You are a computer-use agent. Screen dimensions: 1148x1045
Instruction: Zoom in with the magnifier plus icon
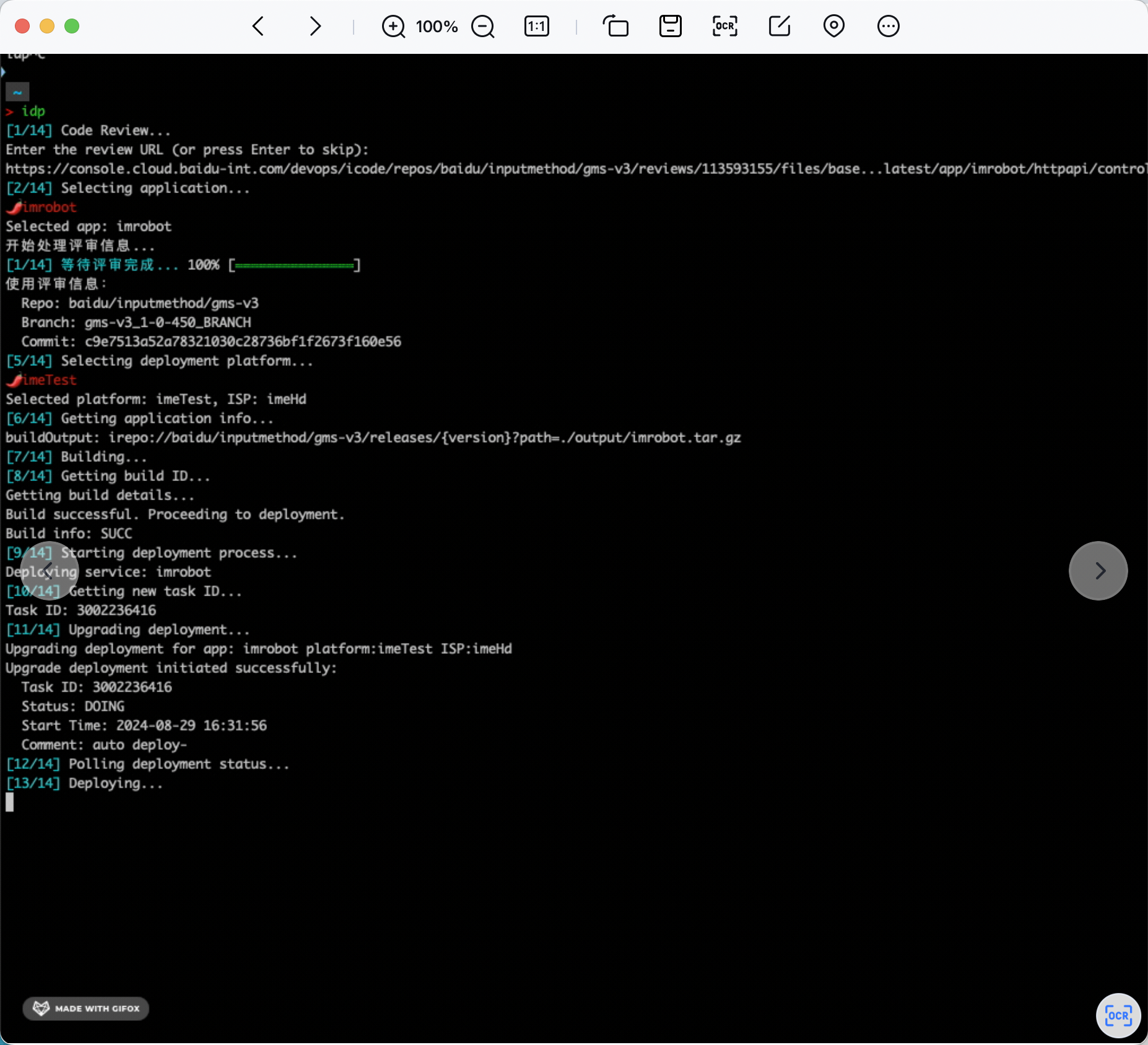pos(393,27)
